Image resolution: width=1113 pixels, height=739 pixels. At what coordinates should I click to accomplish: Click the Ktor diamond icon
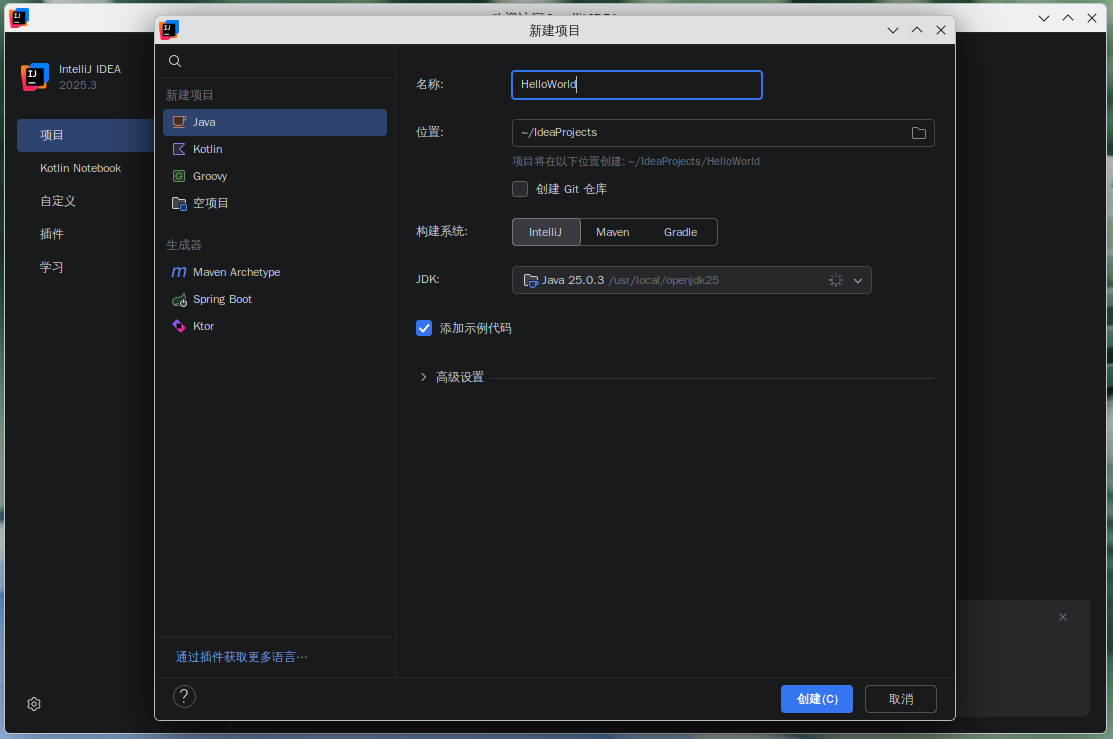pos(179,326)
